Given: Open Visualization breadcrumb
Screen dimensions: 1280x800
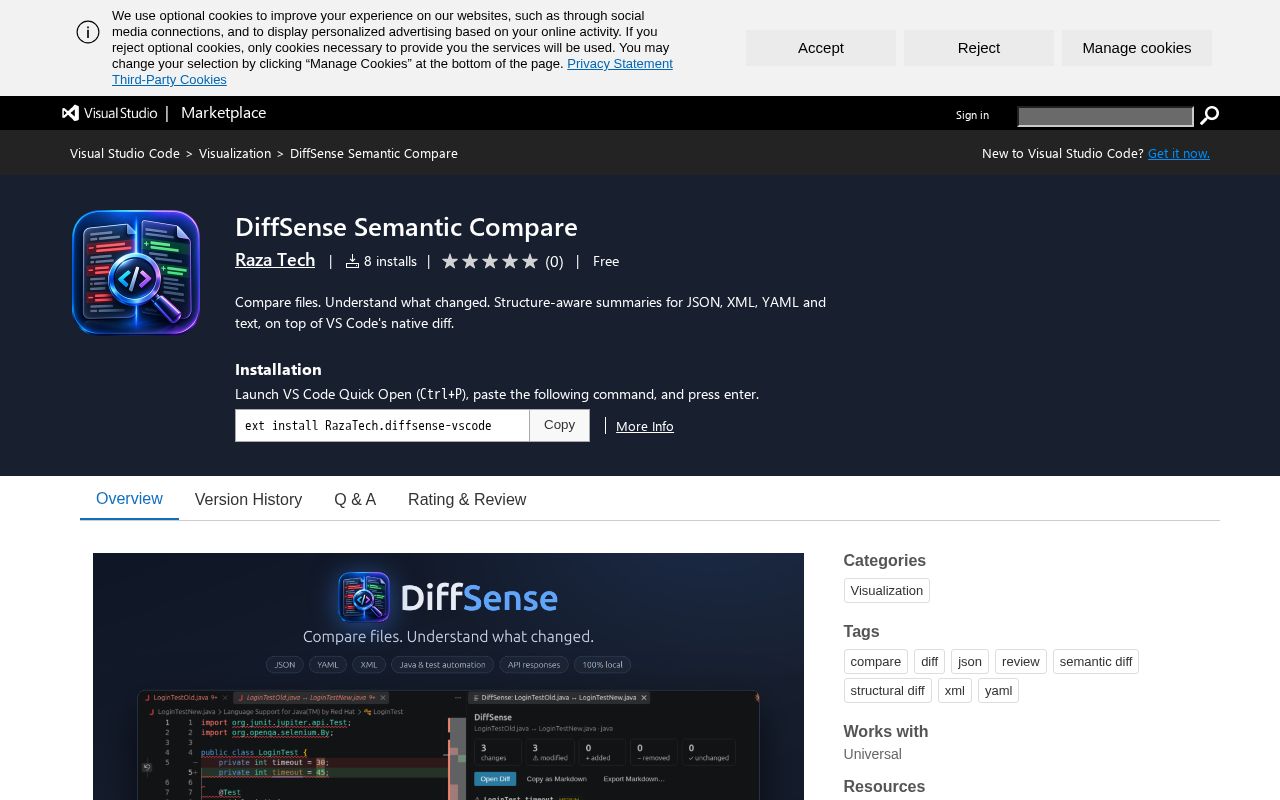Looking at the screenshot, I should 235,153.
